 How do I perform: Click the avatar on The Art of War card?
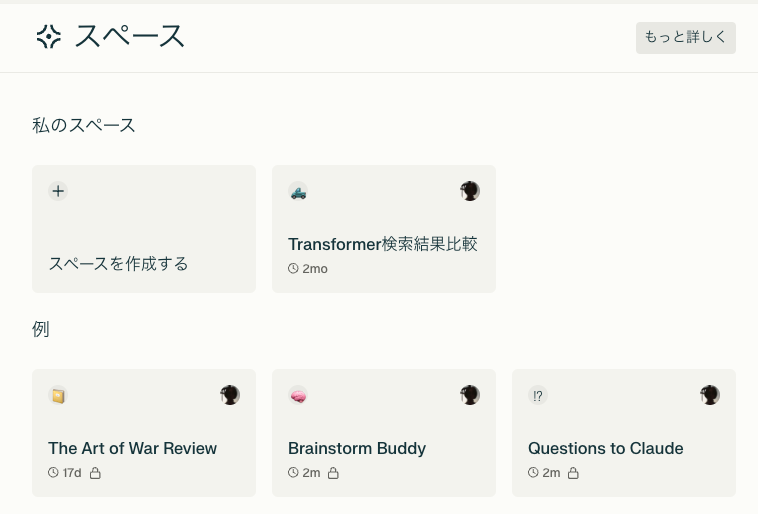[230, 395]
